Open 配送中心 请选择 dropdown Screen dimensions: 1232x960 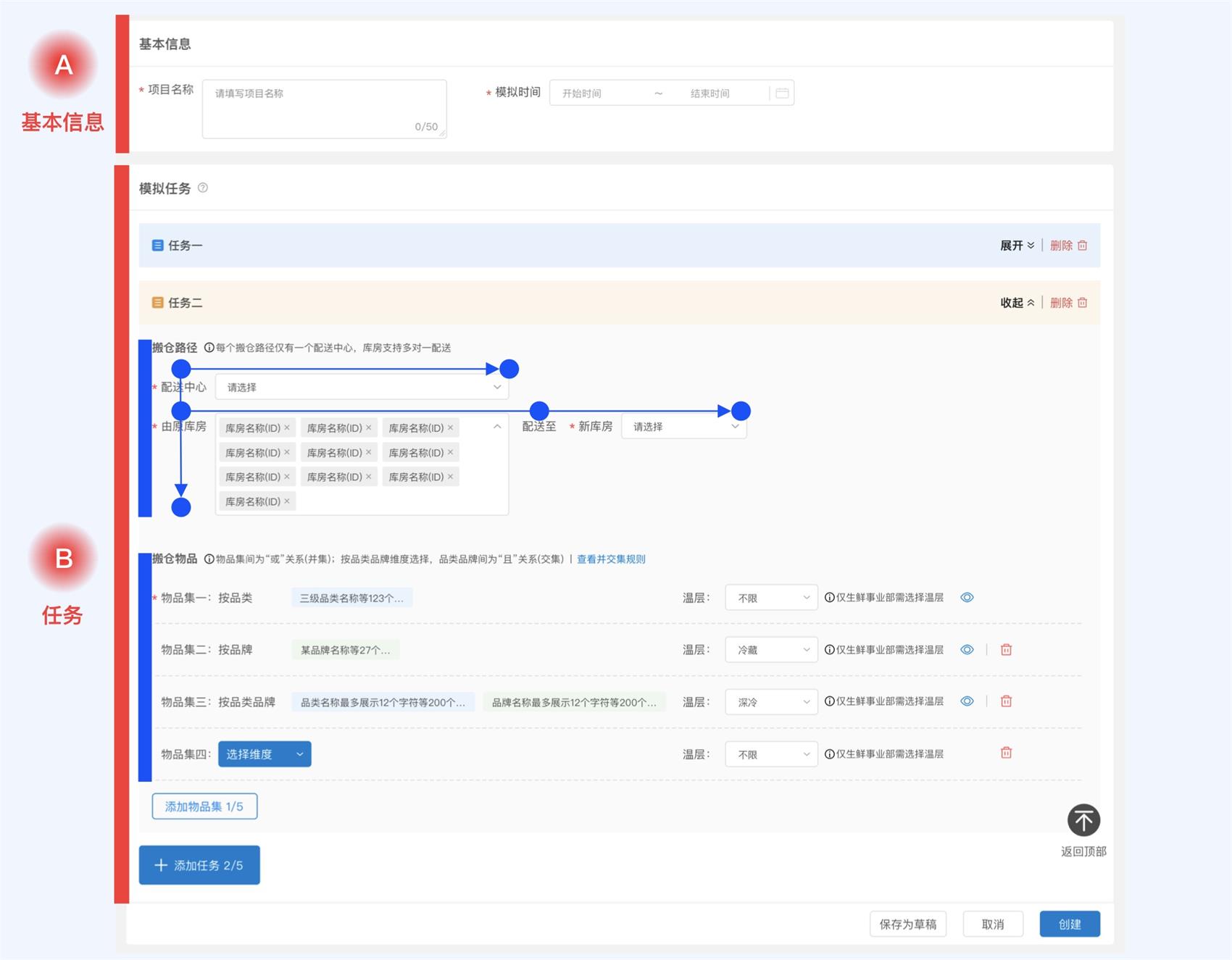[362, 387]
